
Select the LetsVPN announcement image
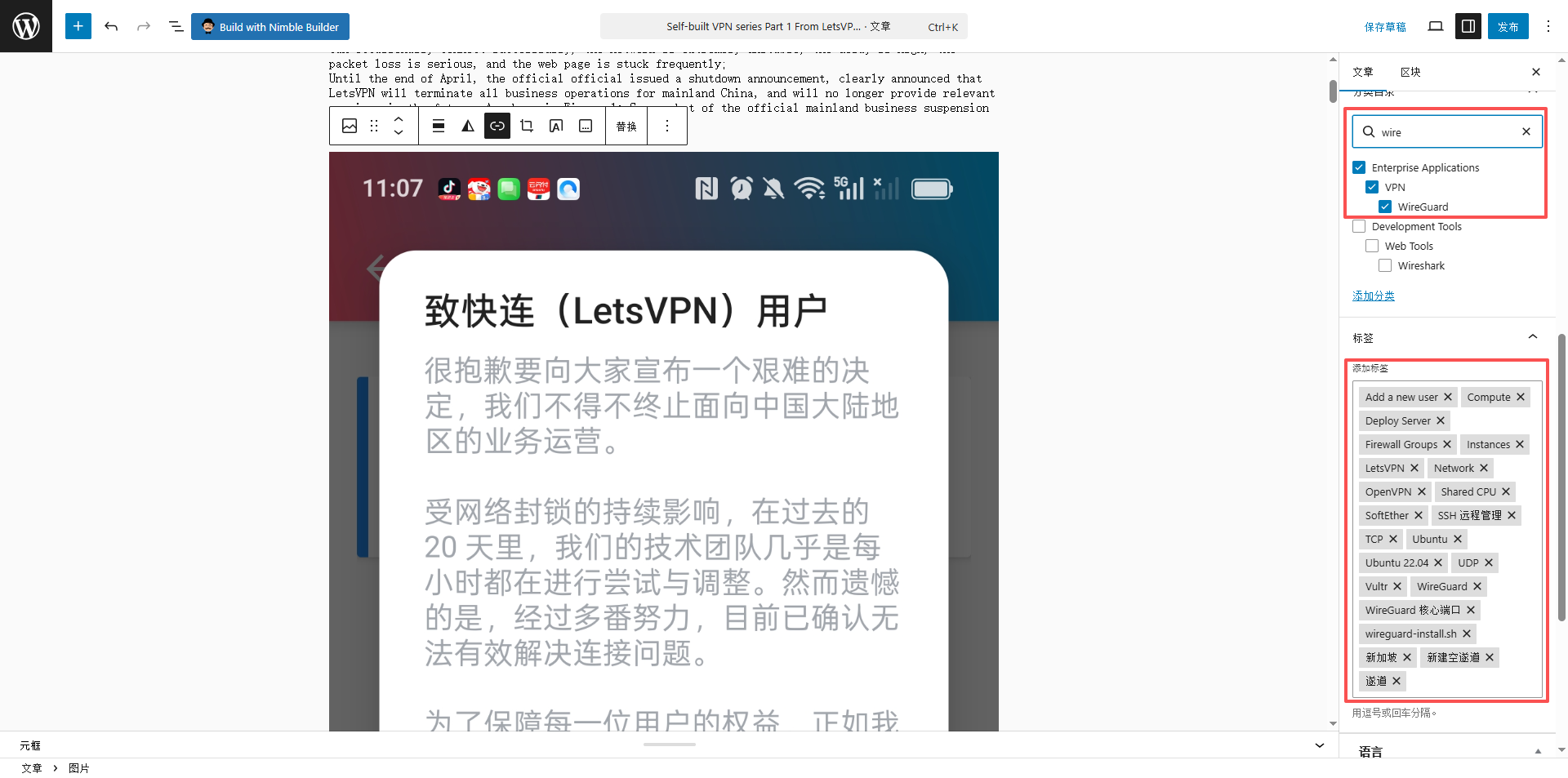664,441
